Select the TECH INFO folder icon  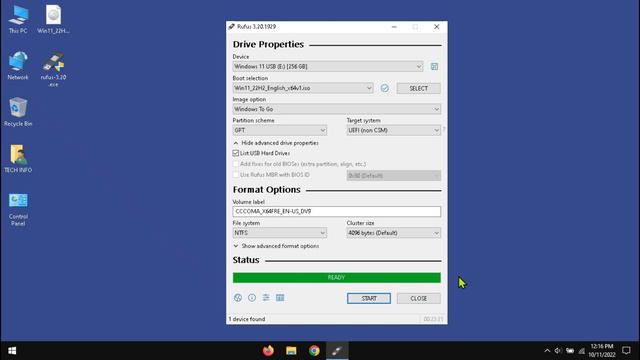coord(18,158)
